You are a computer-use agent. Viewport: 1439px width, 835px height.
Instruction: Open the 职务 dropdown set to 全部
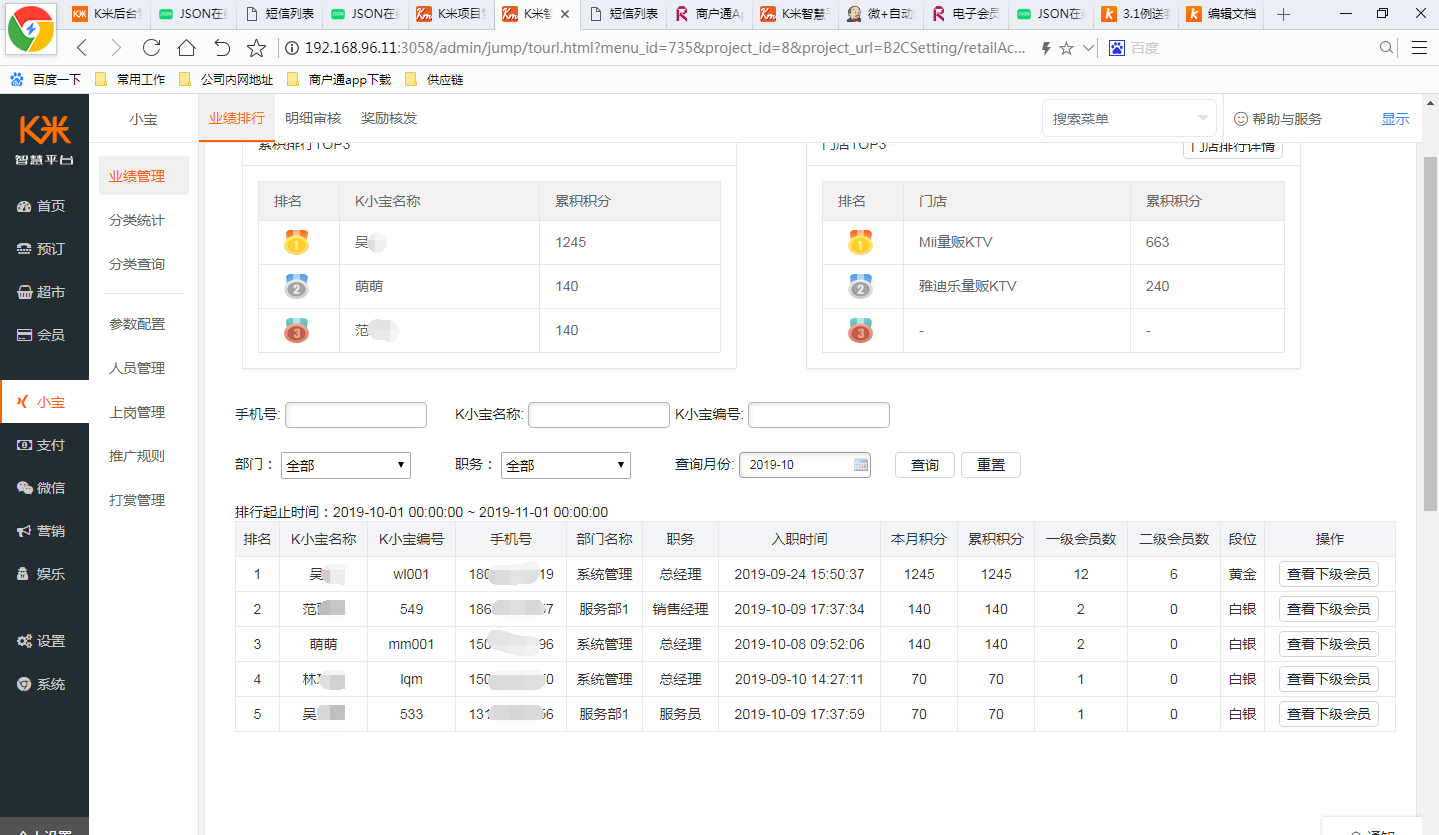[566, 465]
